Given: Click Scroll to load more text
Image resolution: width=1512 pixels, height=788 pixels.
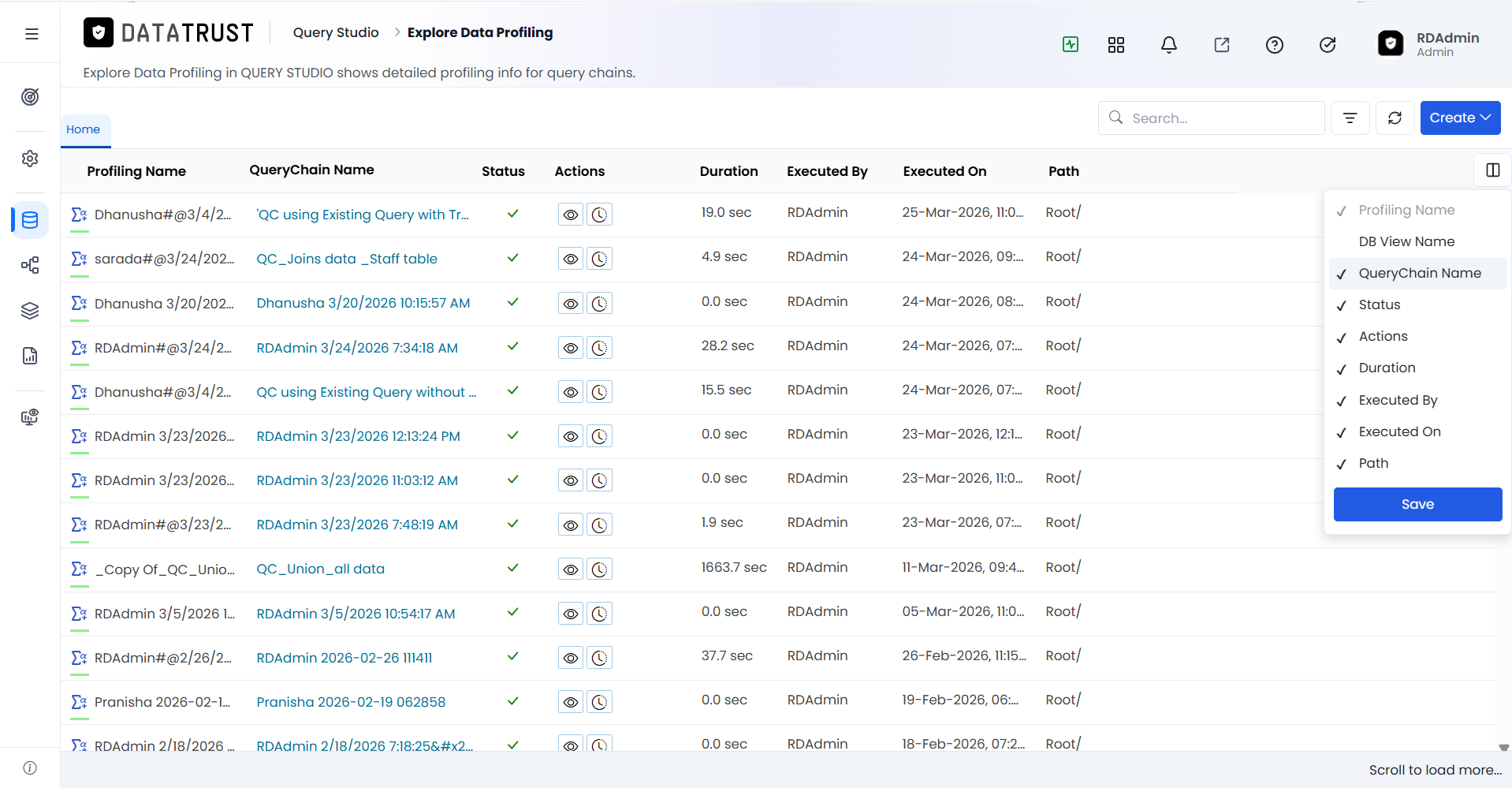Looking at the screenshot, I should (x=1435, y=770).
